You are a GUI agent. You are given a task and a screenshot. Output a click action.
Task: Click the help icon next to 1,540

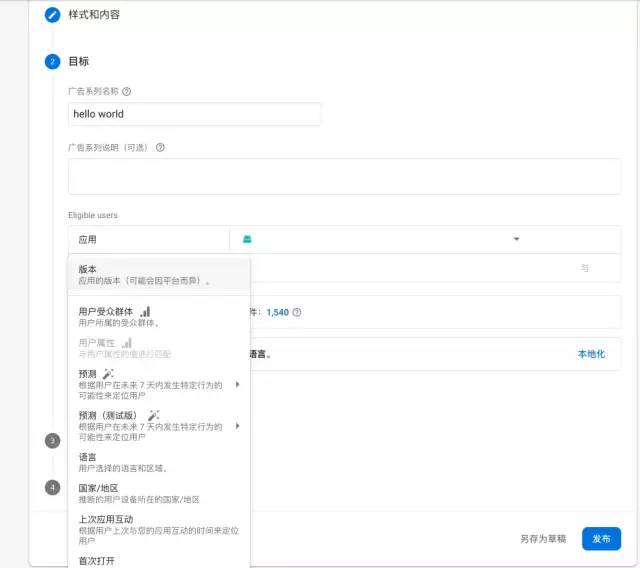point(297,312)
